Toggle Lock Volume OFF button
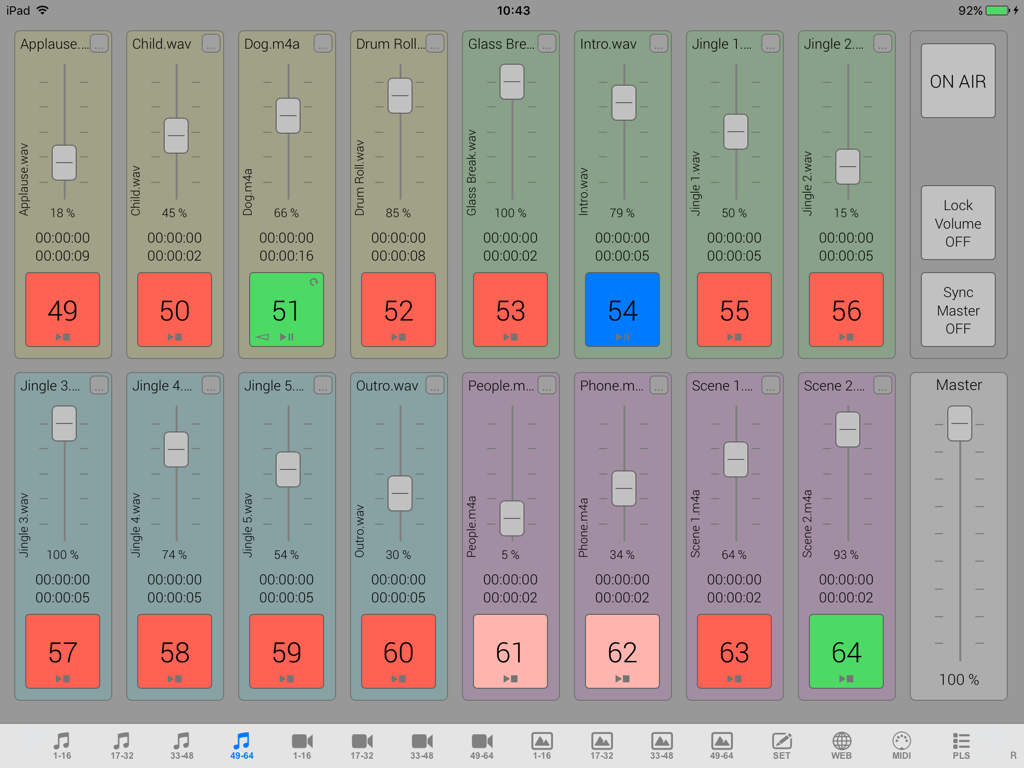The height and width of the screenshot is (768, 1024). (958, 223)
